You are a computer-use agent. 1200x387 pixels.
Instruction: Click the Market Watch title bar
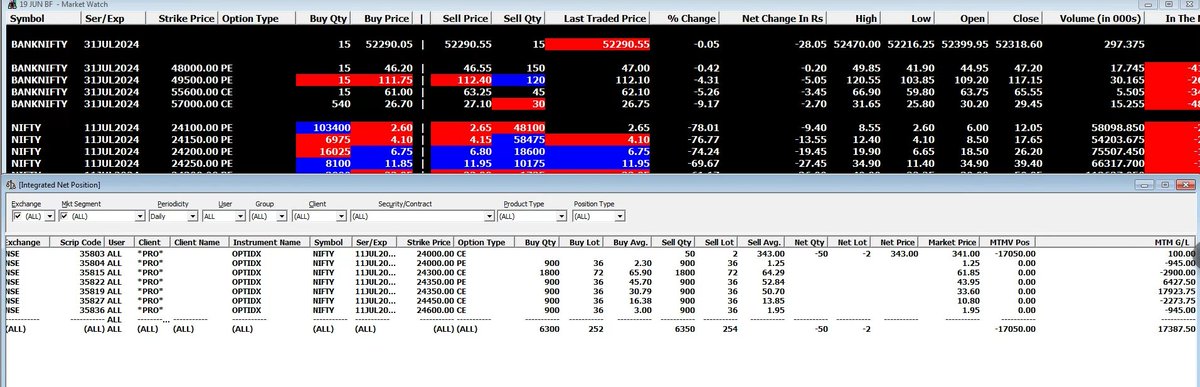[x=600, y=5]
